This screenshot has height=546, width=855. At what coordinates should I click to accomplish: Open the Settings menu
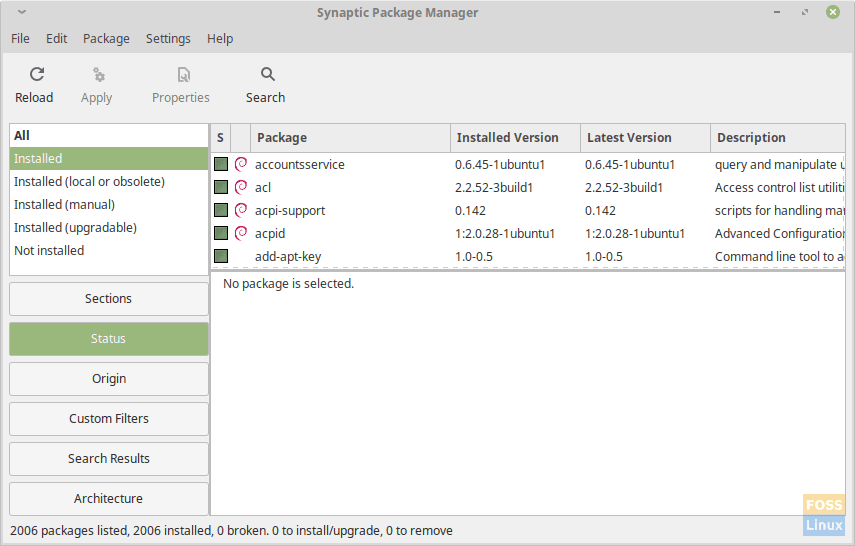coord(168,39)
